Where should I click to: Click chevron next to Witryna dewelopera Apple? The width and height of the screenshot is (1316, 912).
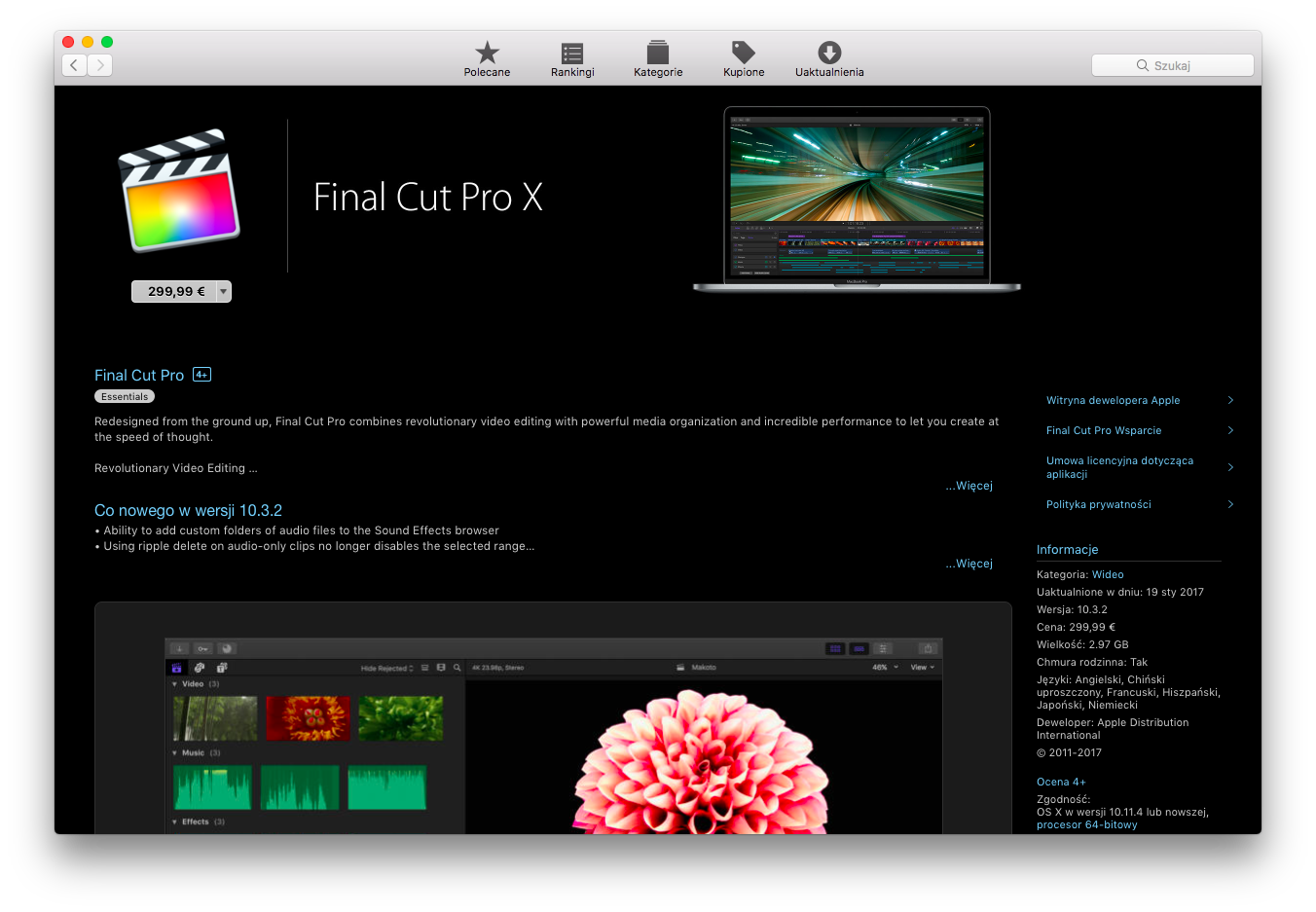click(x=1230, y=400)
